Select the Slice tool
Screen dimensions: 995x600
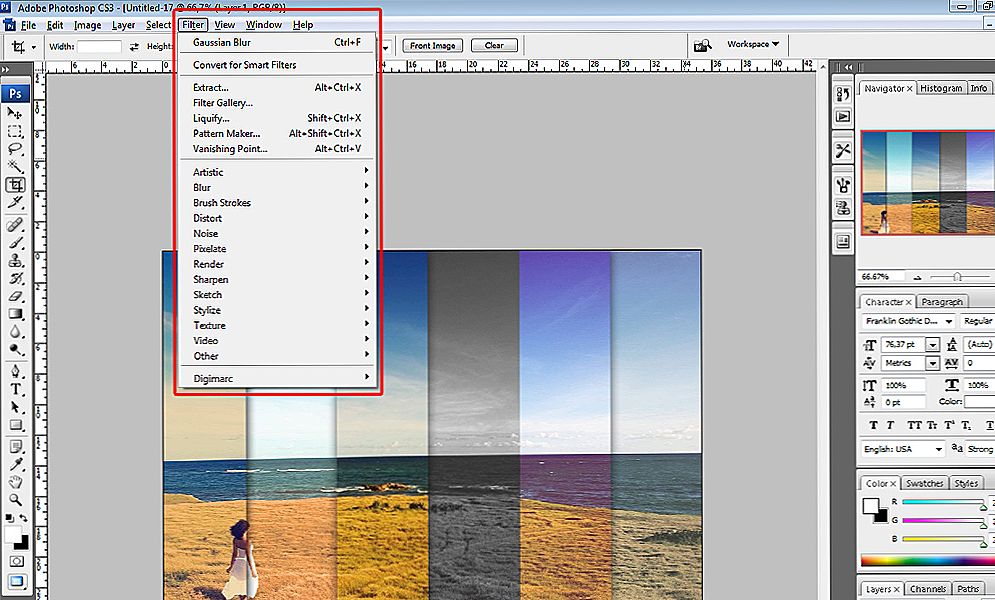pyautogui.click(x=15, y=202)
